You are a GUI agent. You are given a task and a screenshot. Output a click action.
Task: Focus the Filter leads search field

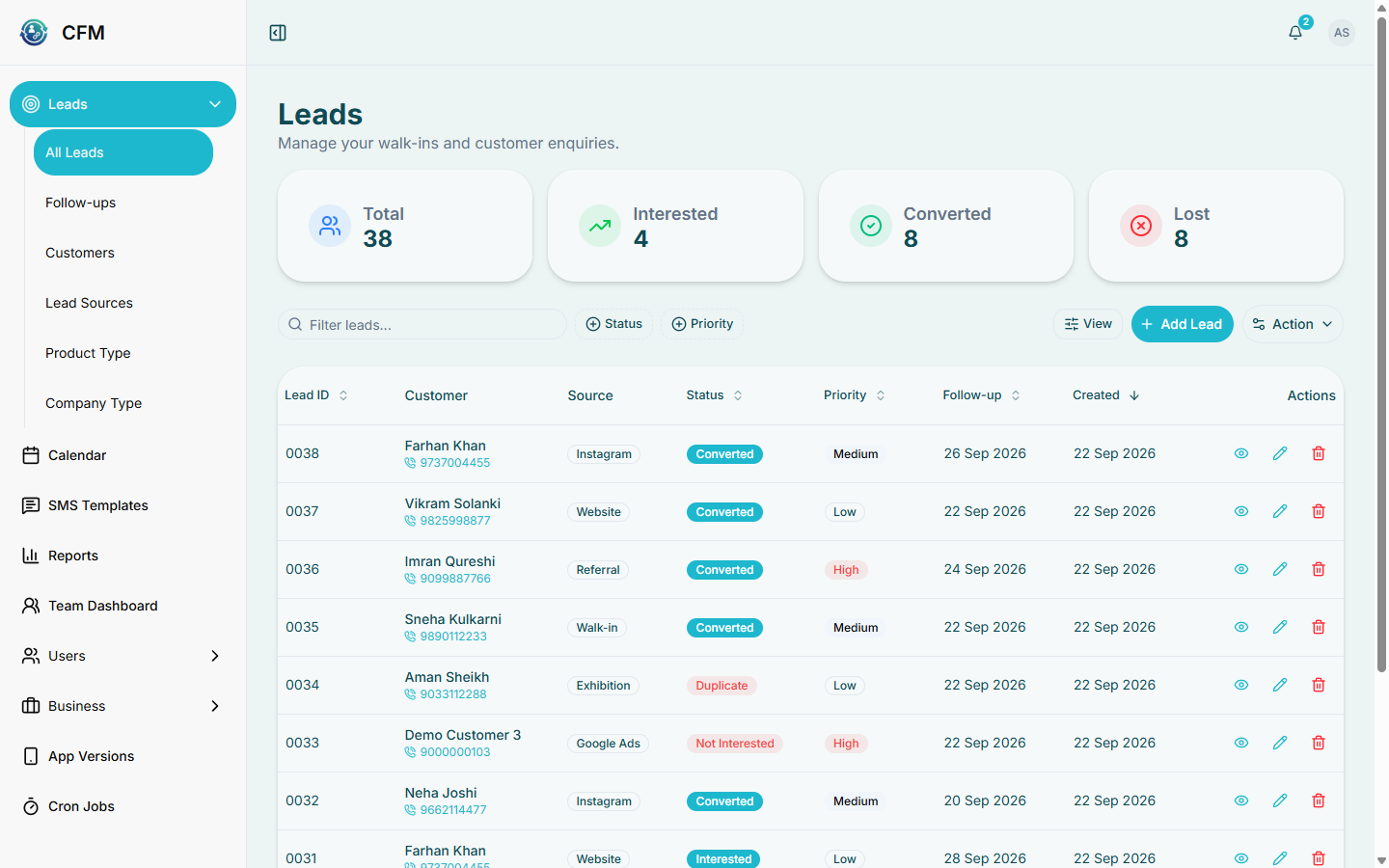click(x=422, y=324)
